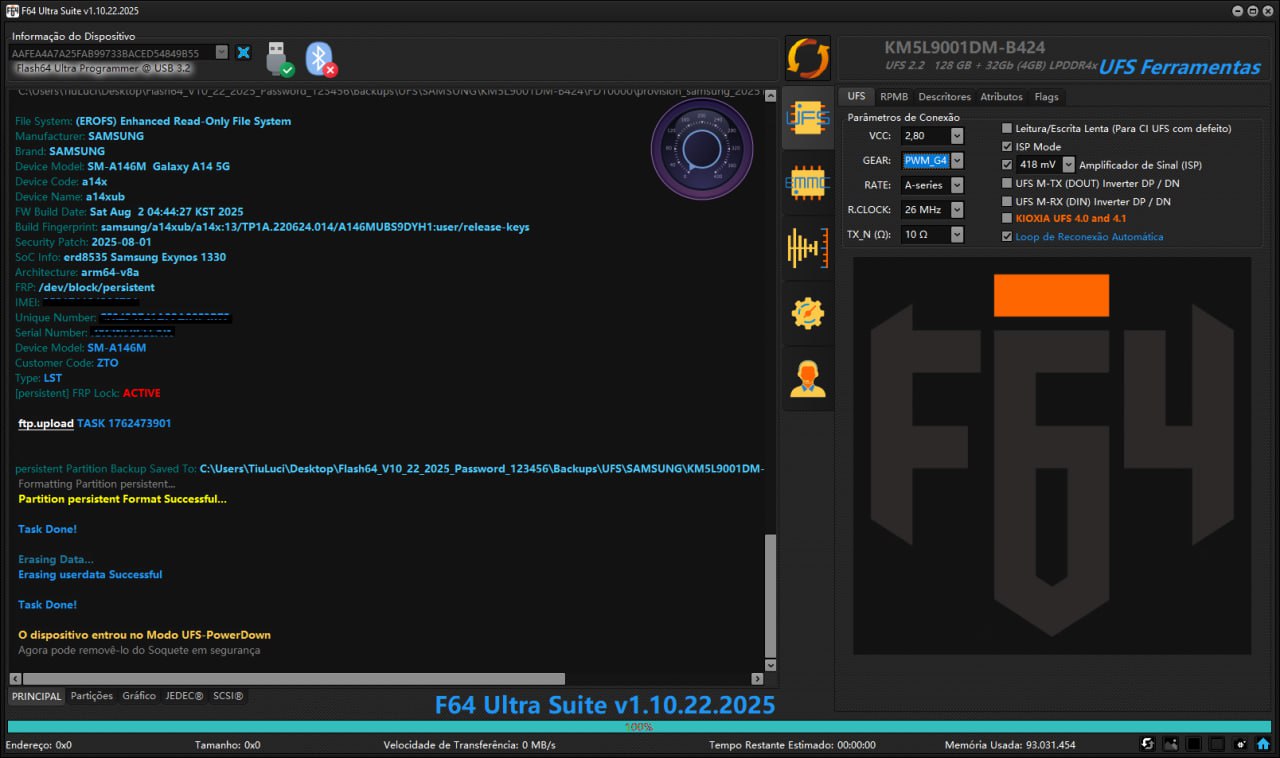This screenshot has height=758, width=1280.
Task: Click the FRP Lock ACTIVE status text
Action: pyautogui.click(x=141, y=393)
